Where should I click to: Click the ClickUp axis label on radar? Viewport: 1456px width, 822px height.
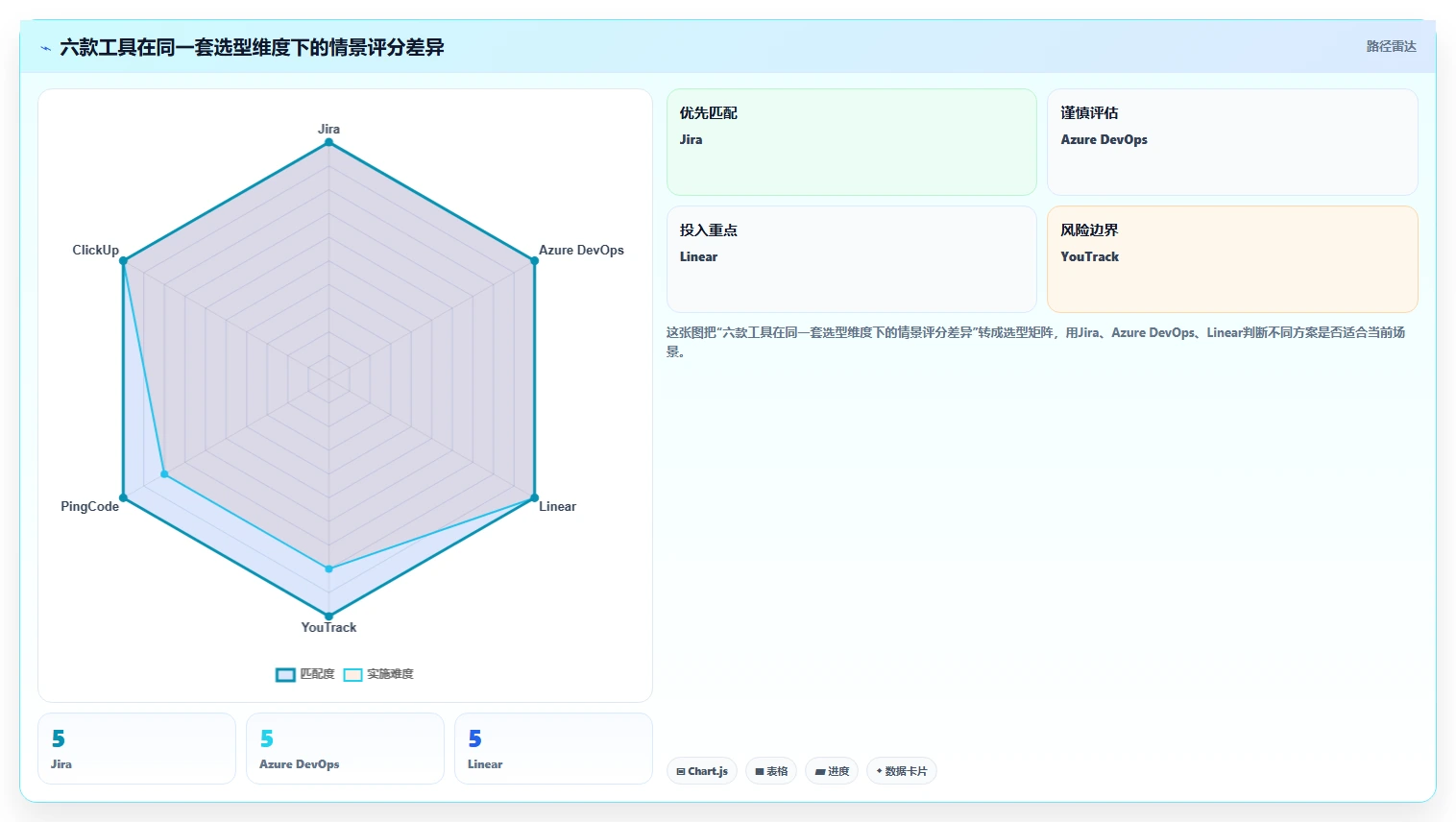tap(96, 250)
